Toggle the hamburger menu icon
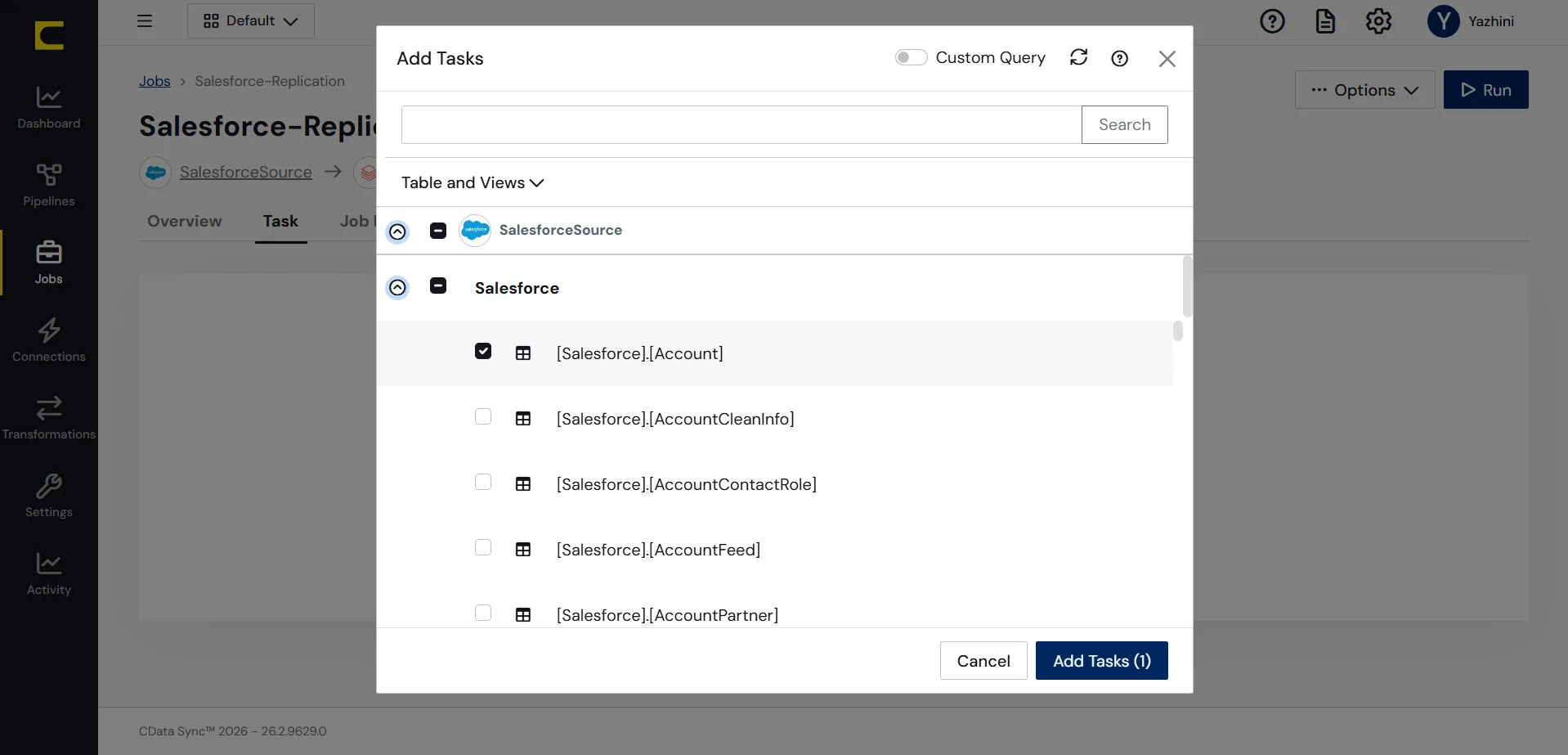This screenshot has height=755, width=1568. pyautogui.click(x=145, y=21)
